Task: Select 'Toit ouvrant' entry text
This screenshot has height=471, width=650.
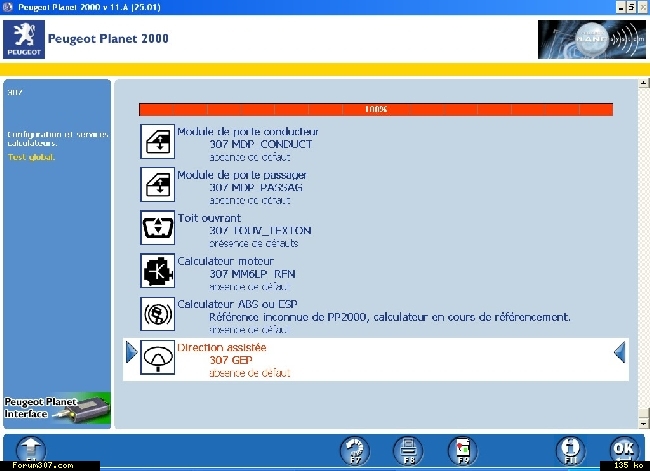Action: point(209,218)
